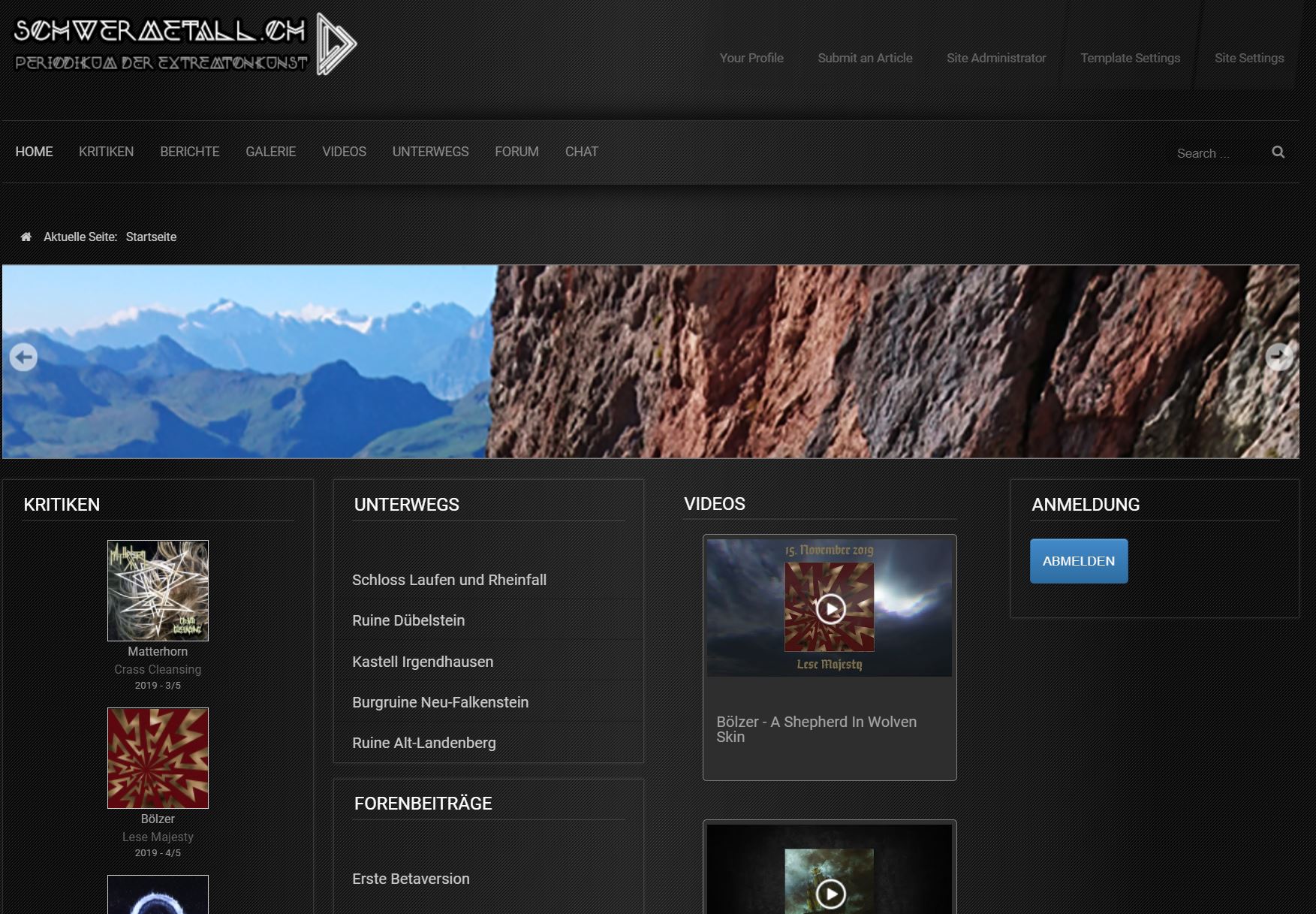Click the ANMELDUNG section heading
The width and height of the screenshot is (1316, 914).
point(1086,505)
